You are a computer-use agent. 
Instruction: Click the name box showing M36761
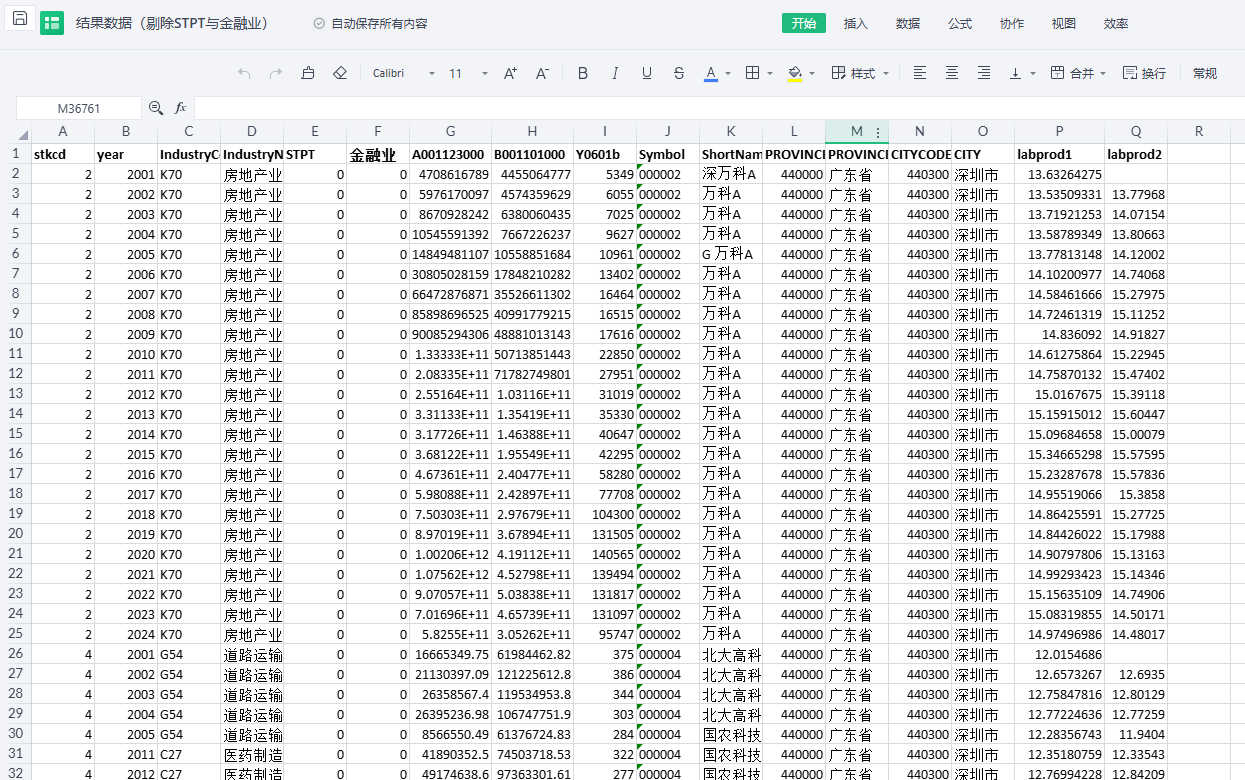79,108
